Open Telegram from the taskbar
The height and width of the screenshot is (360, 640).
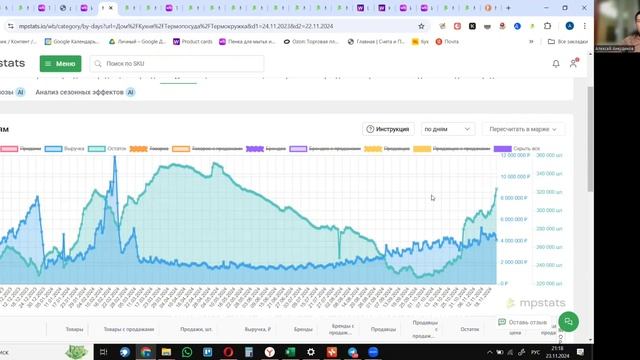pos(353,352)
